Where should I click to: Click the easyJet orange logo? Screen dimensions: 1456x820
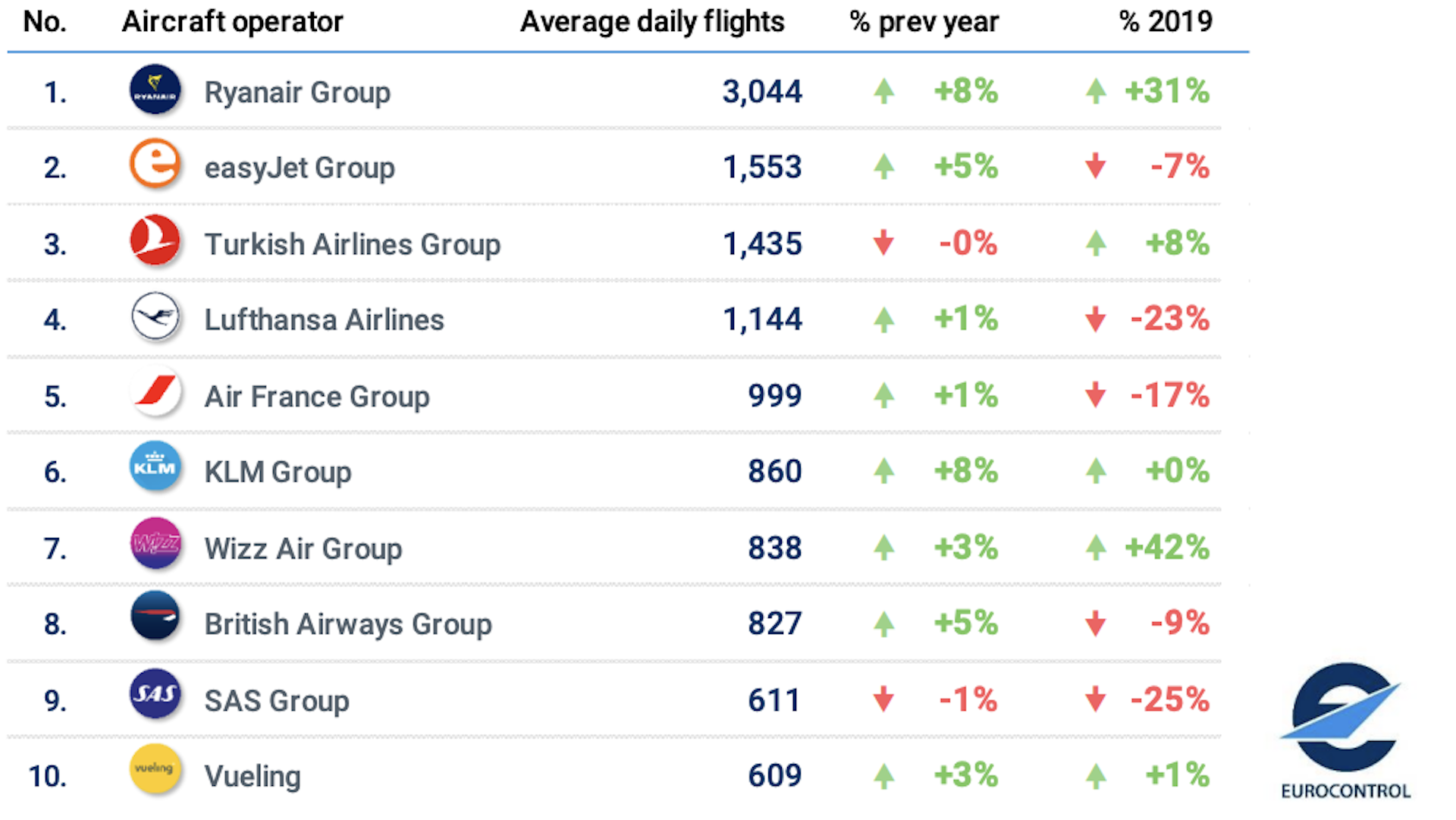pos(155,164)
